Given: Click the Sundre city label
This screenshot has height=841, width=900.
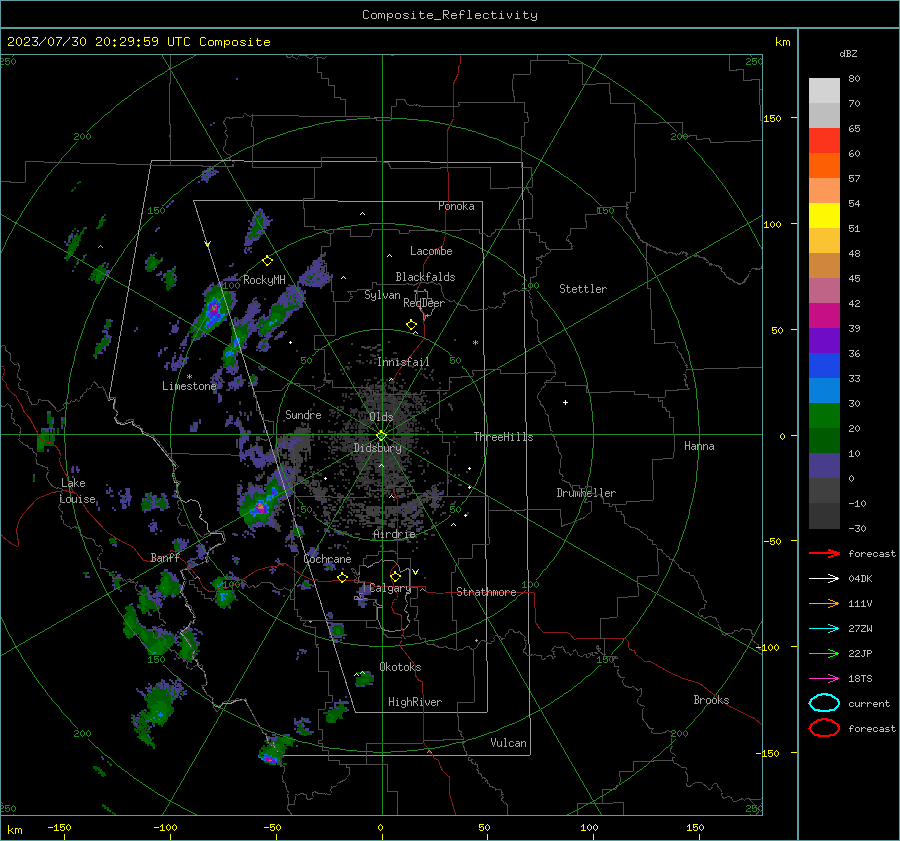Looking at the screenshot, I should click(x=303, y=414).
